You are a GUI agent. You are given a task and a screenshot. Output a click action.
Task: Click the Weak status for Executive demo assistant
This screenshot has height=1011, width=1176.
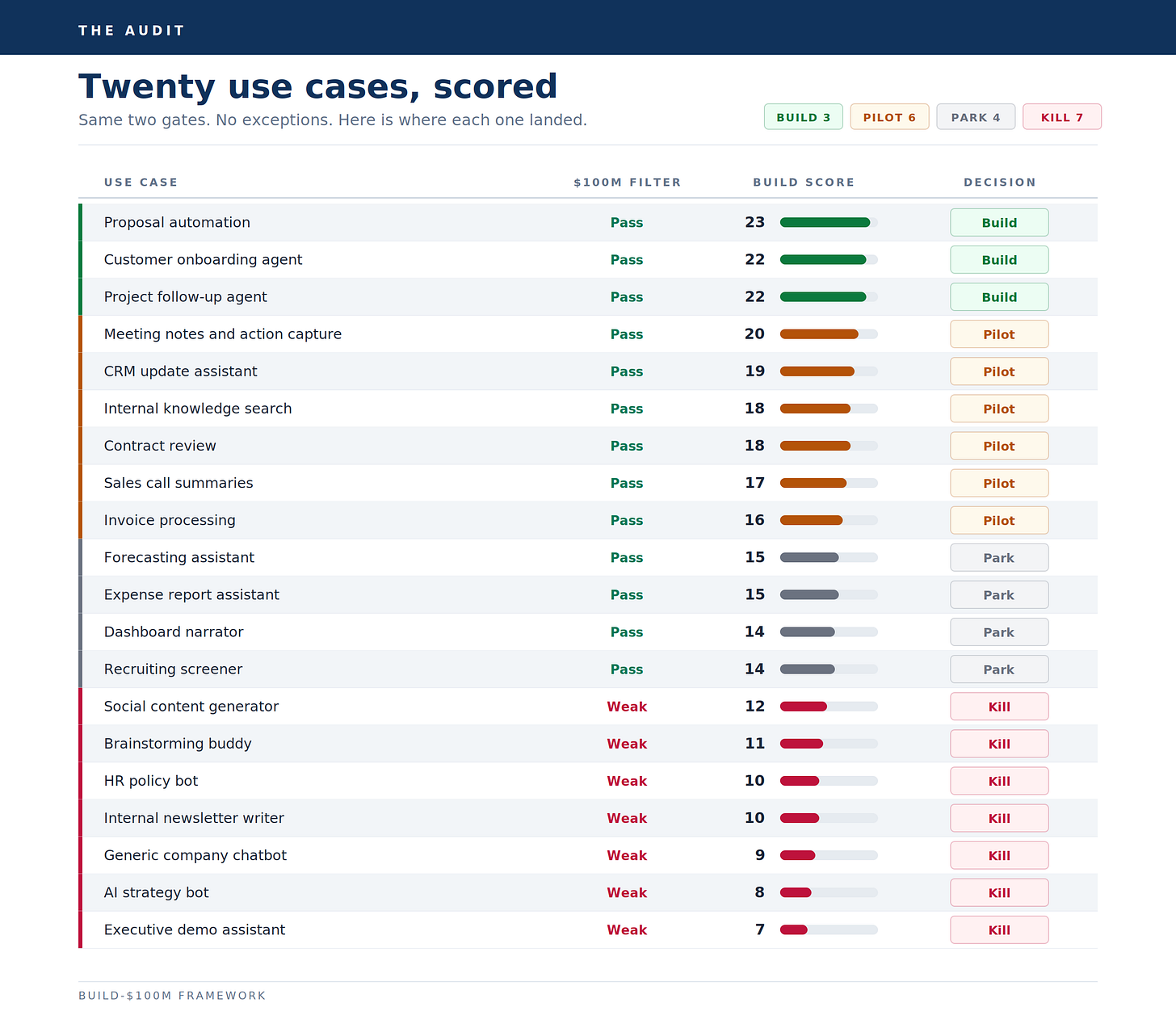627,930
